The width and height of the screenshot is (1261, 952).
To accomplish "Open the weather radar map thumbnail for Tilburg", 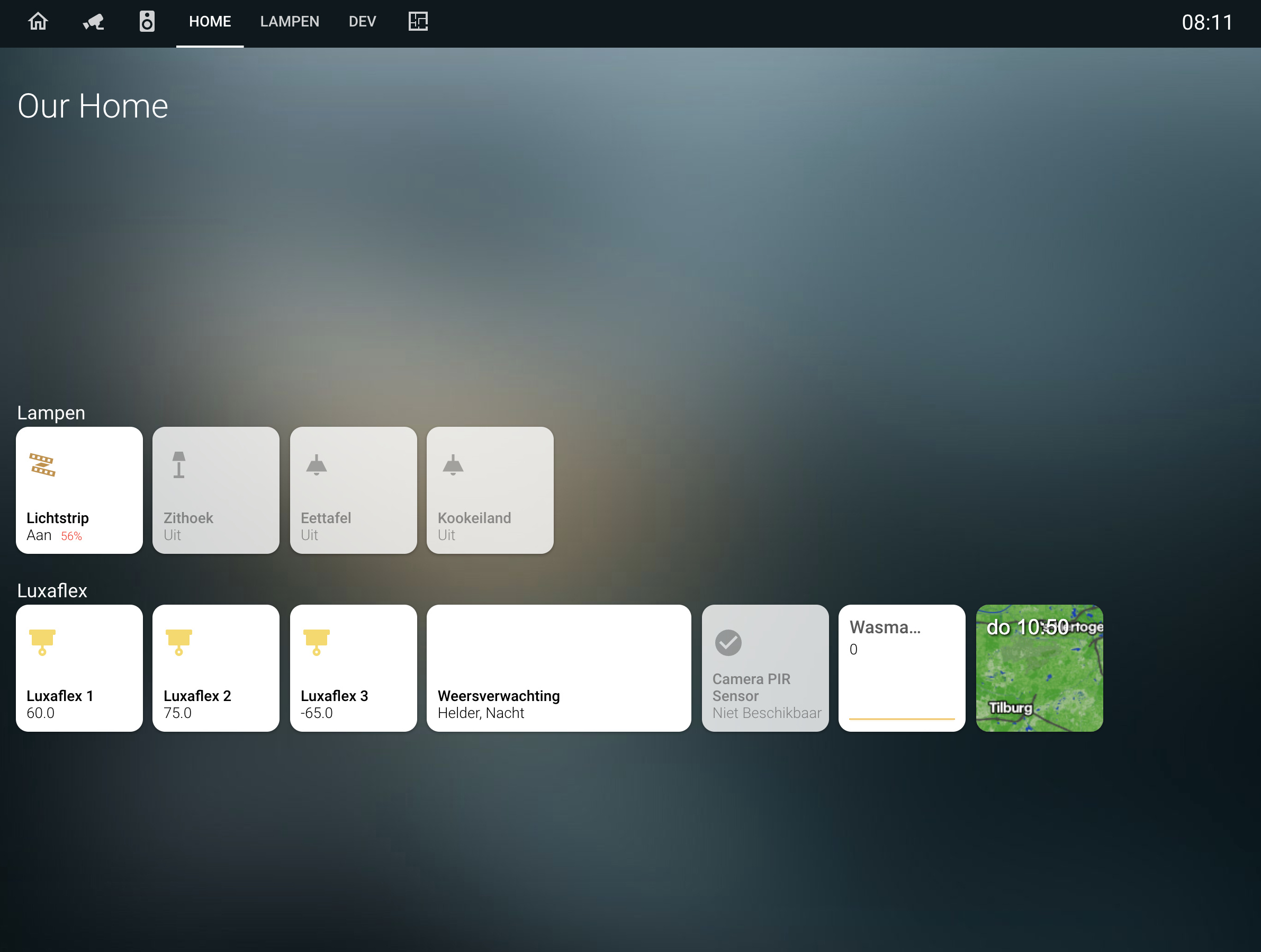I will [1039, 668].
